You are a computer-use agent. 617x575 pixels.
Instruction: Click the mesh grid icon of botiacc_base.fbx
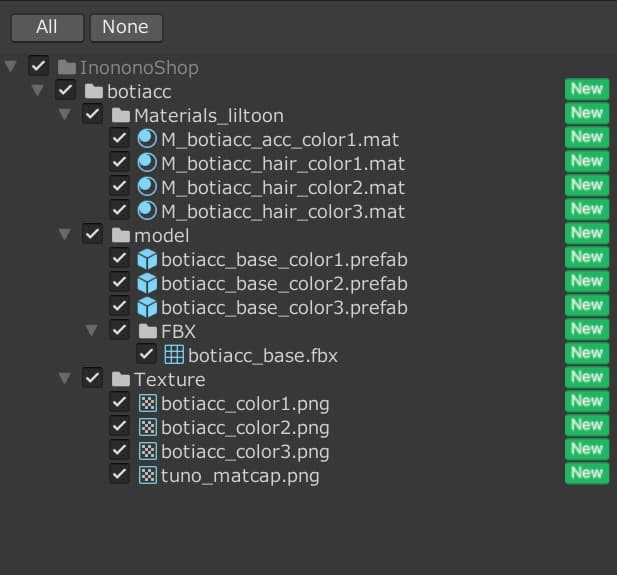click(174, 355)
